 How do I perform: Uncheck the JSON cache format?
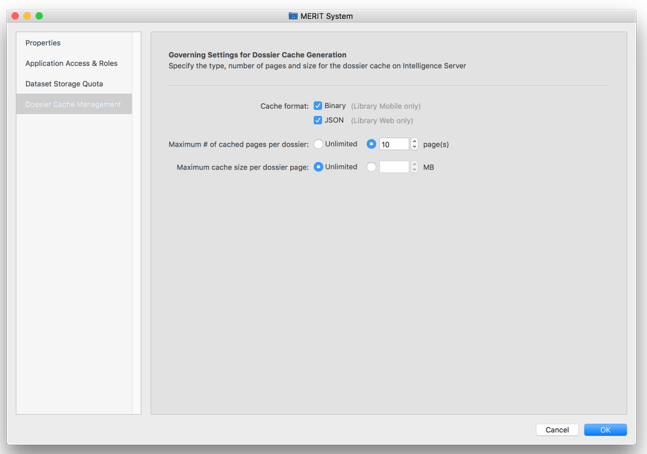click(318, 120)
